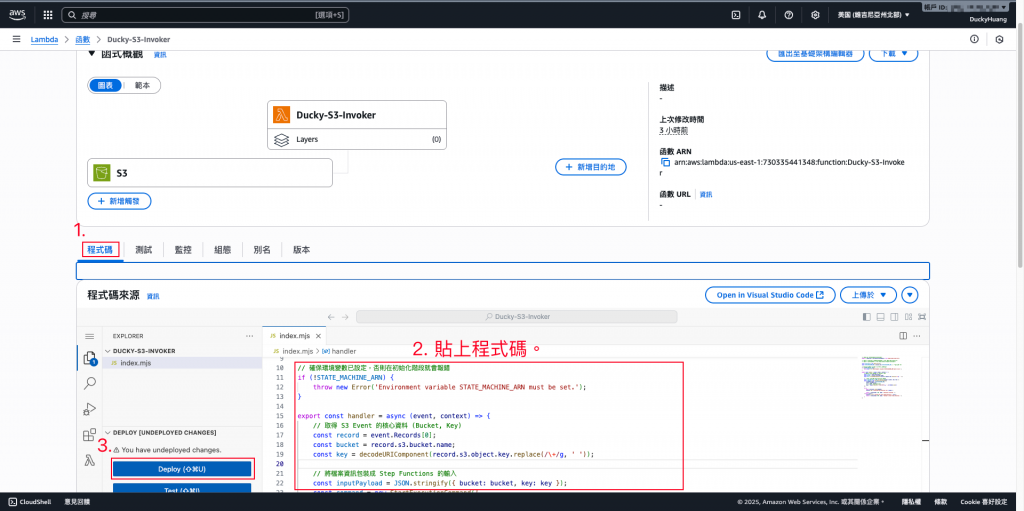Click the Deploy button
Image resolution: width=1024 pixels, height=511 pixels.
click(x=182, y=469)
